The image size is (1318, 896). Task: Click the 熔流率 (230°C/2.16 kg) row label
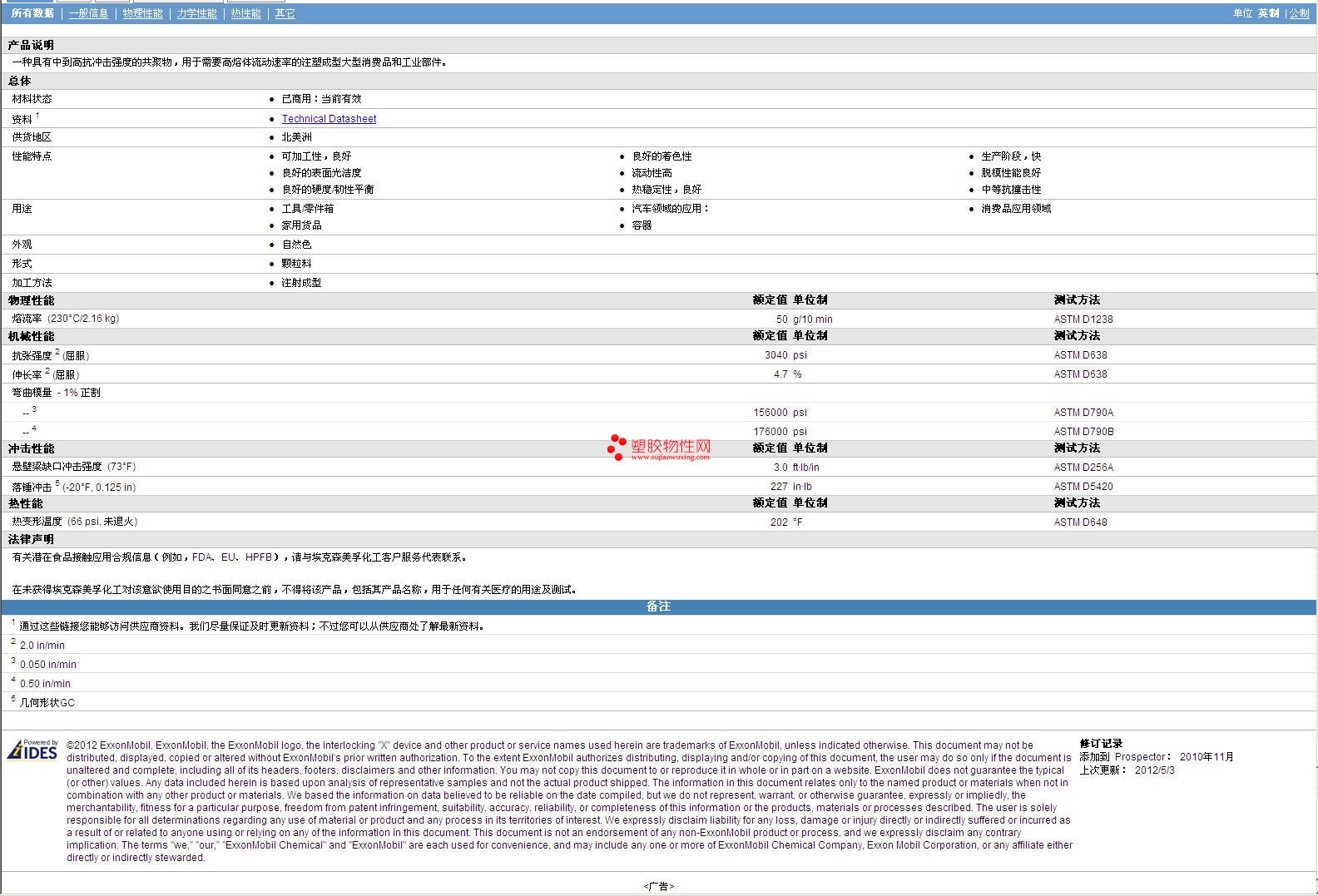[x=65, y=319]
